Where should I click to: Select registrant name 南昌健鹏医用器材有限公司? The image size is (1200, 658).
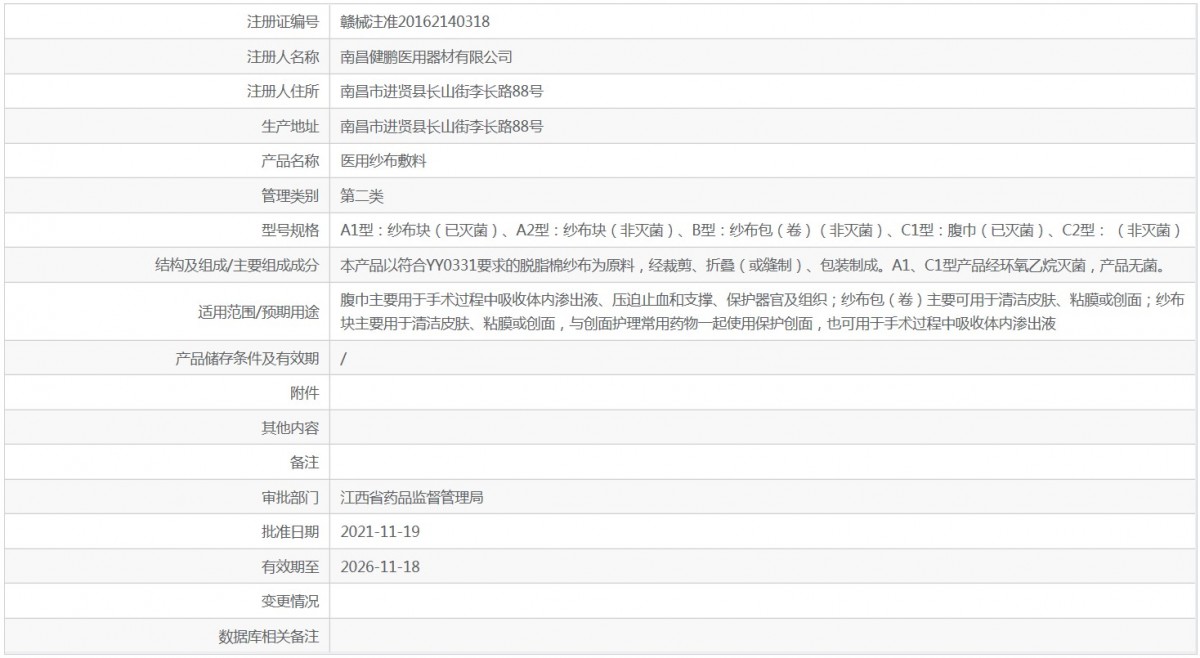click(427, 57)
